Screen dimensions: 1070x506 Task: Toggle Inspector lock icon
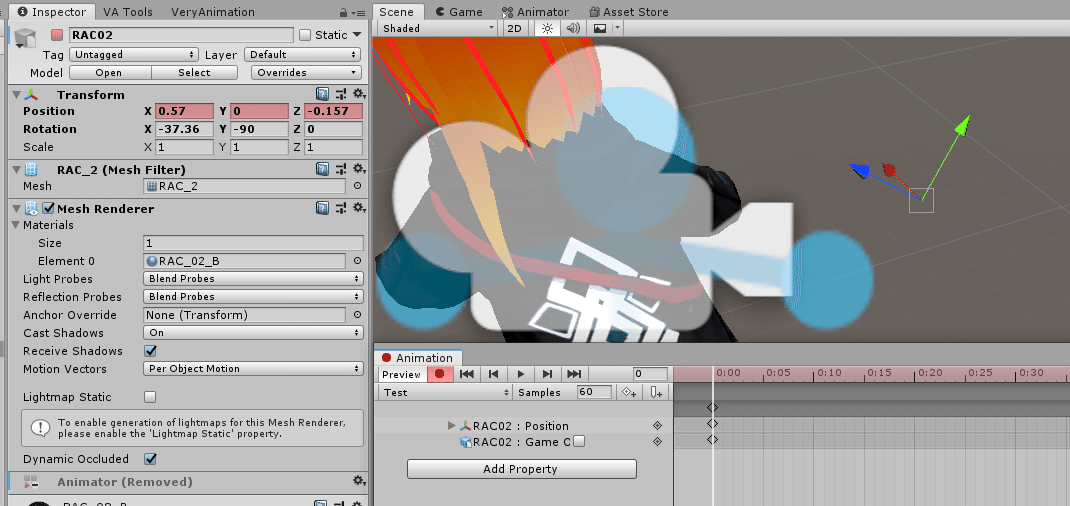[x=343, y=12]
